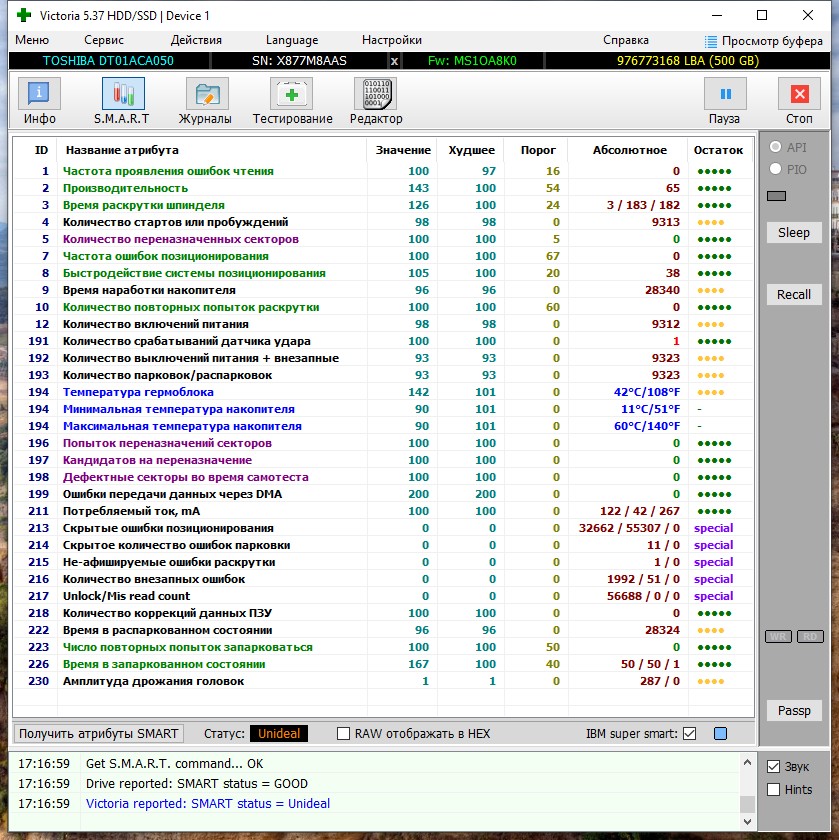Open the Журналы icon
The height and width of the screenshot is (840, 839).
207,94
